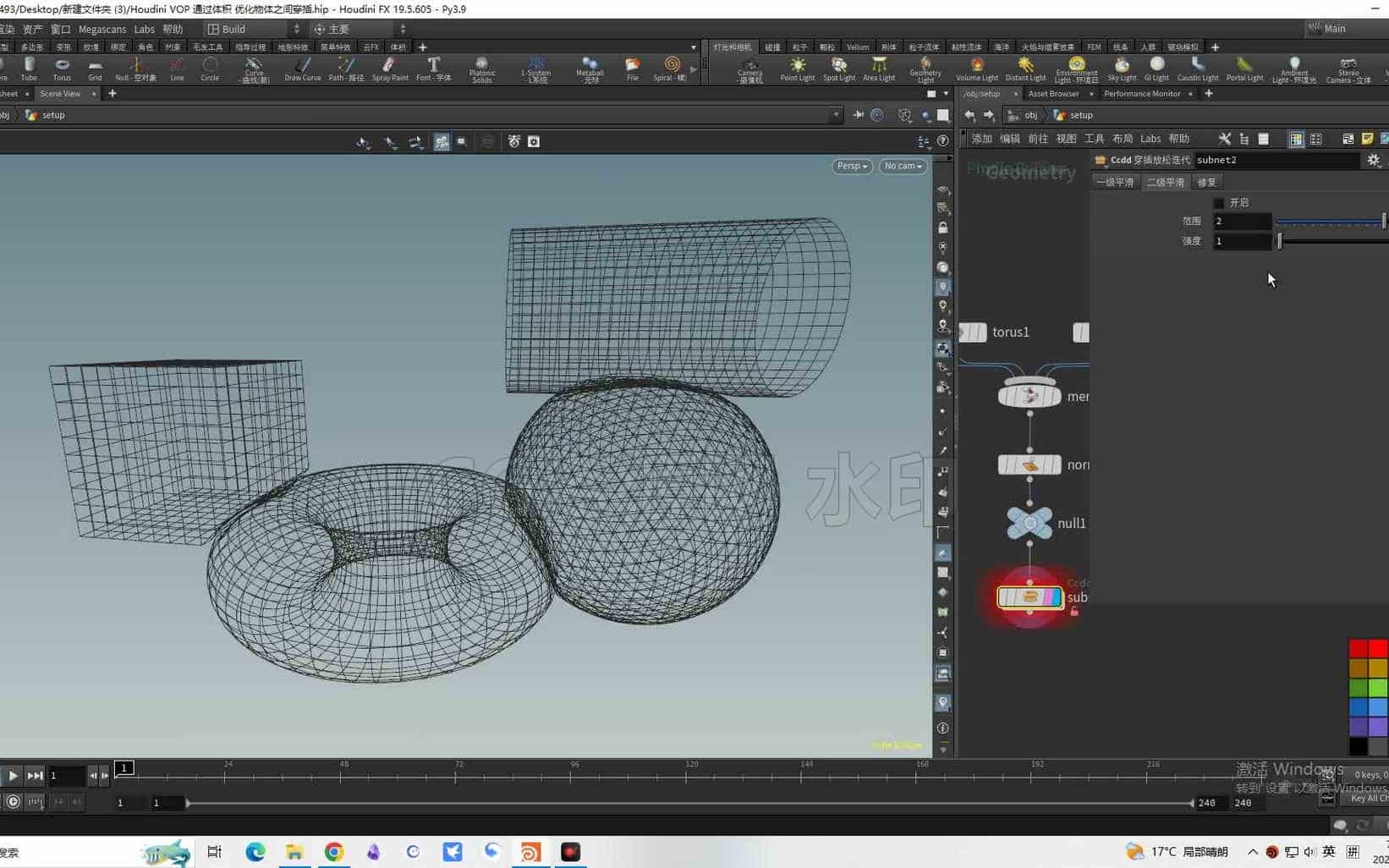
Task: Click the subnet2 node name field
Action: pos(1276,160)
